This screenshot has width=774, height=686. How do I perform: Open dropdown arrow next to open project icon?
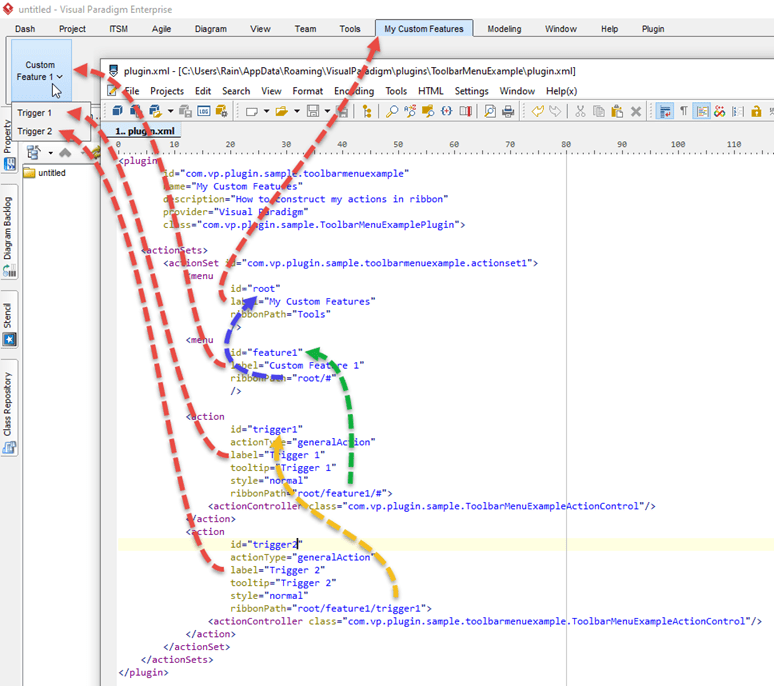tap(170, 111)
